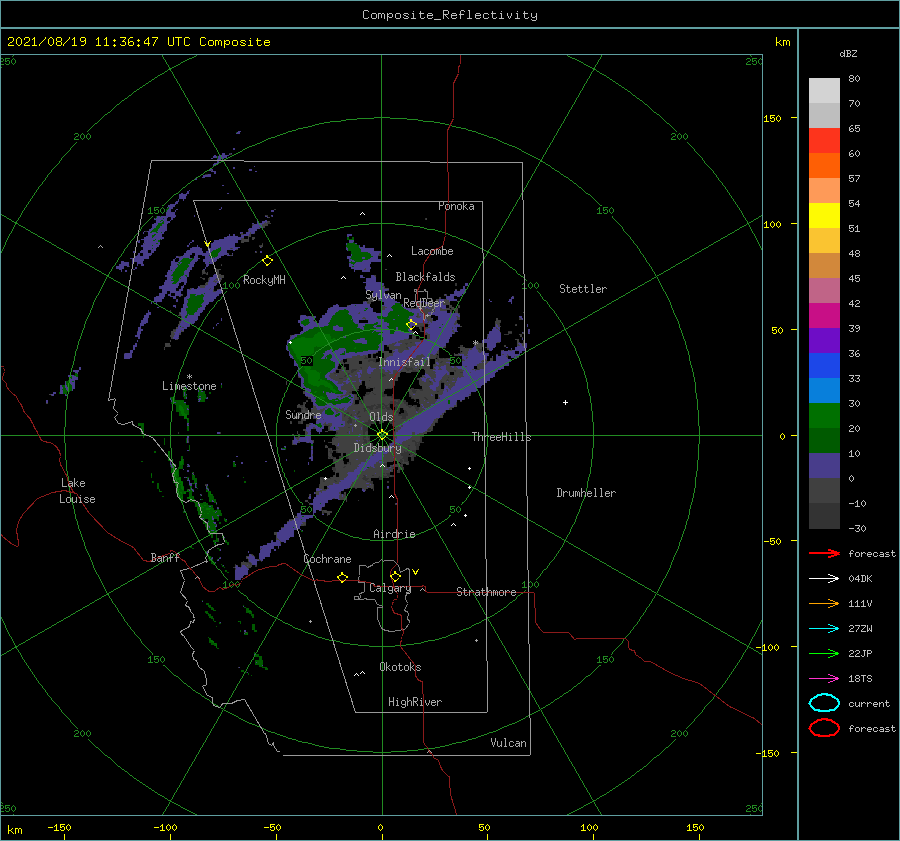Click the Lacombe town label
This screenshot has width=900, height=841.
pyautogui.click(x=432, y=251)
